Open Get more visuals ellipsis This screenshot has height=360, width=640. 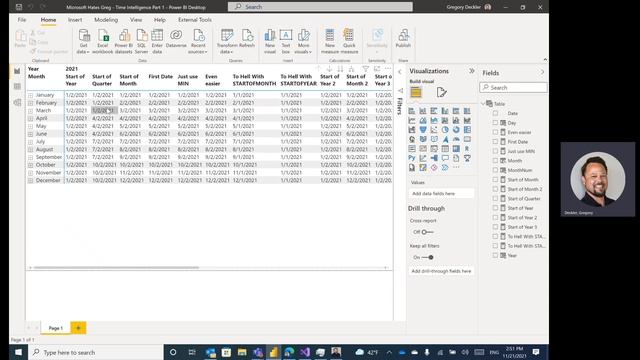pos(456,167)
